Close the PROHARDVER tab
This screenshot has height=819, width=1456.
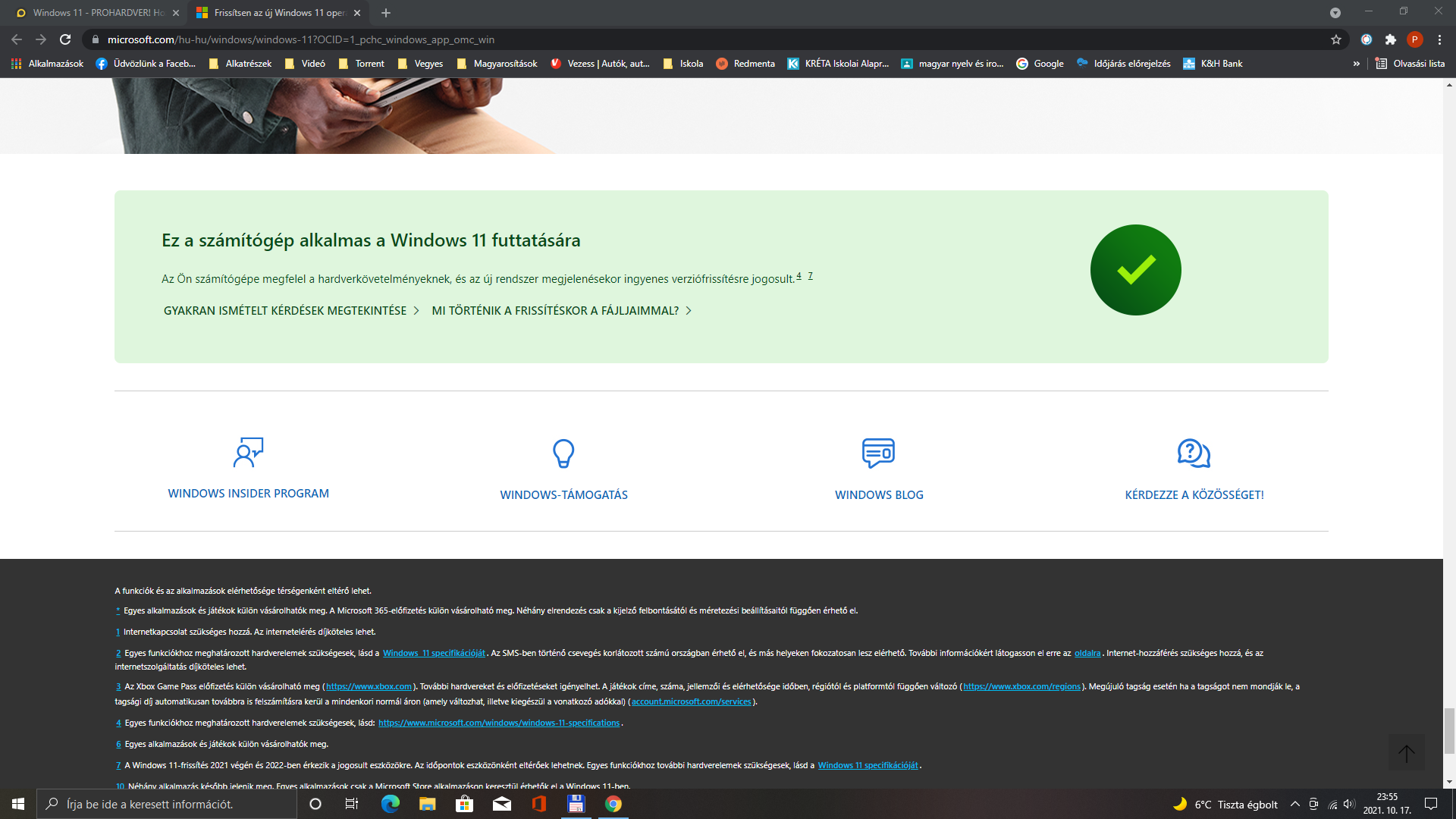(176, 13)
